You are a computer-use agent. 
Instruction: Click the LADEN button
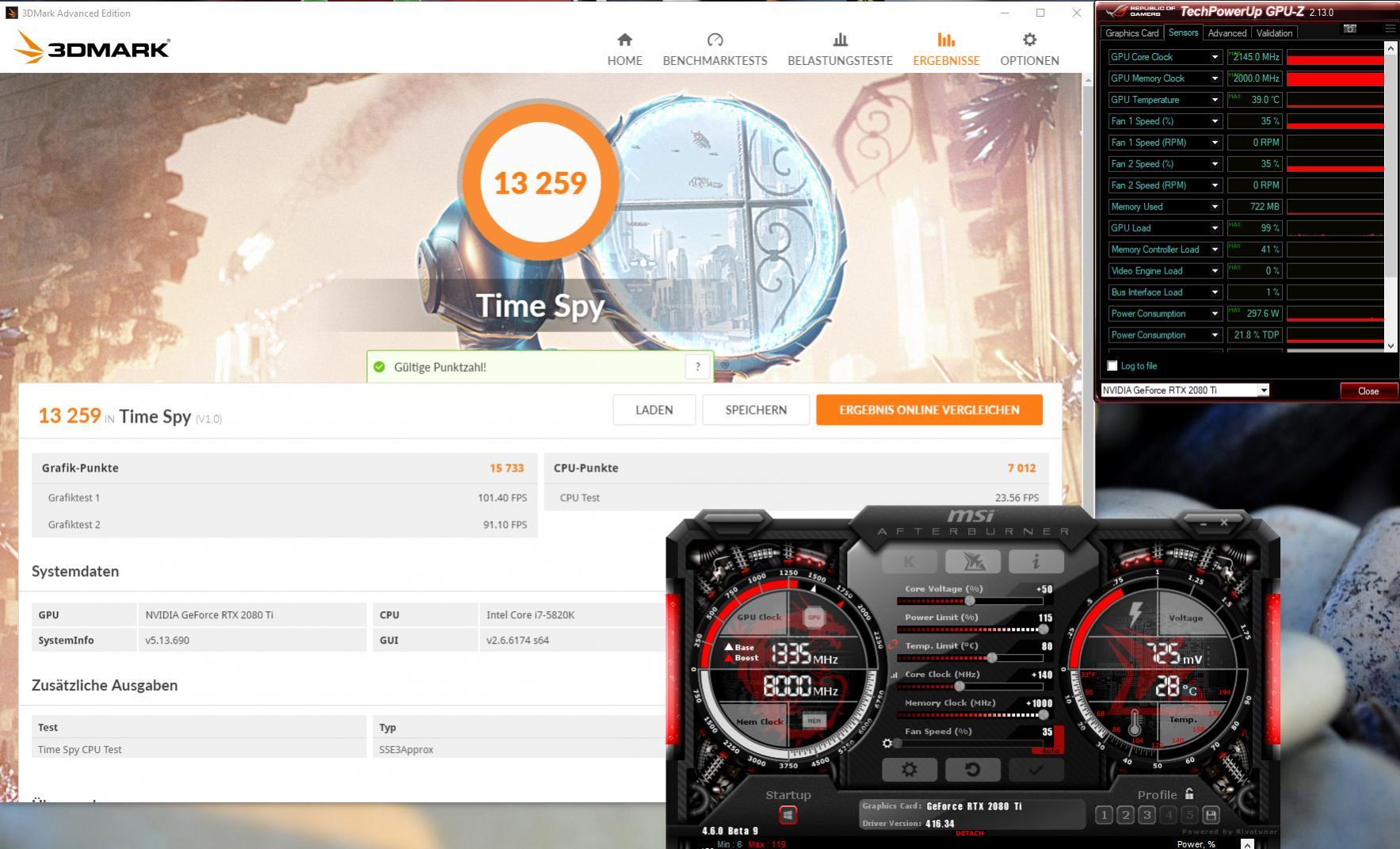point(654,410)
